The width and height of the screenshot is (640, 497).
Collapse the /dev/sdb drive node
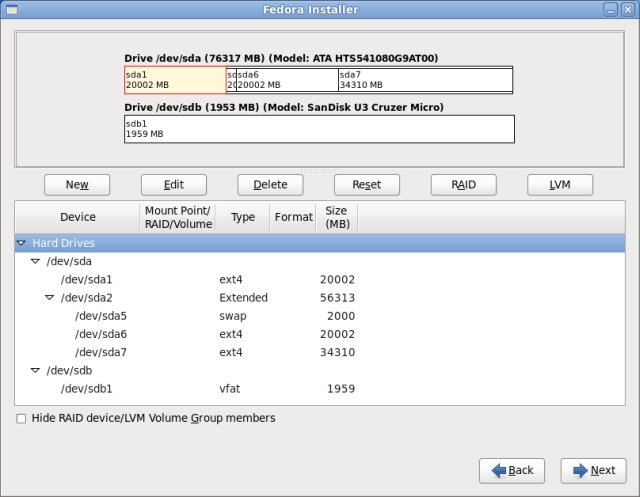click(x=36, y=370)
